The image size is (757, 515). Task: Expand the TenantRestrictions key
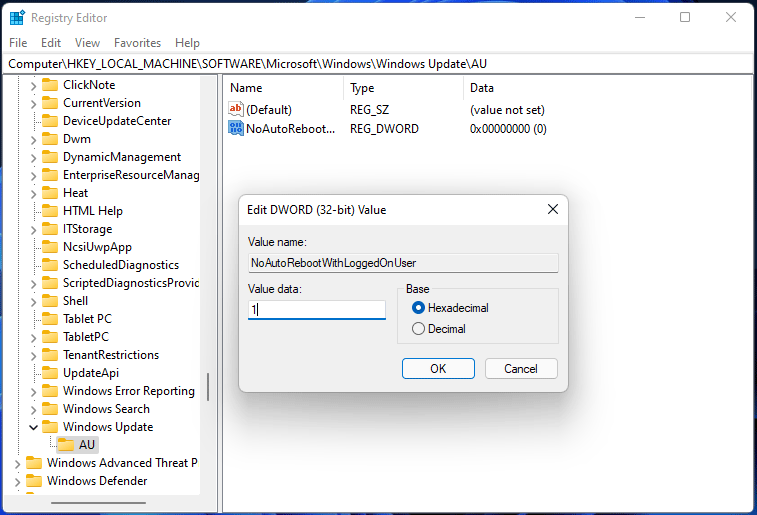tap(33, 356)
